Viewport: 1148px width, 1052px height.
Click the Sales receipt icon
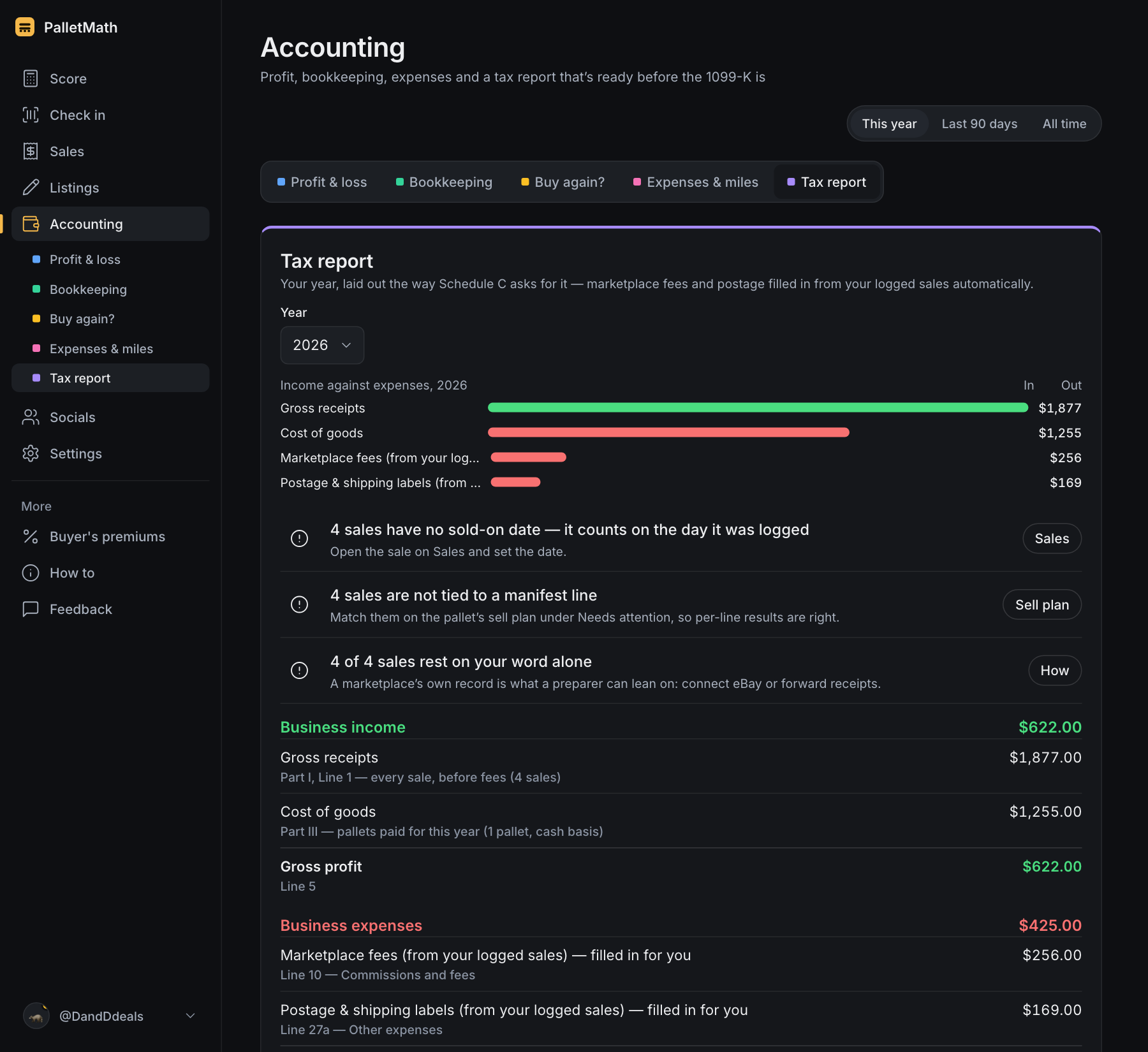31,151
